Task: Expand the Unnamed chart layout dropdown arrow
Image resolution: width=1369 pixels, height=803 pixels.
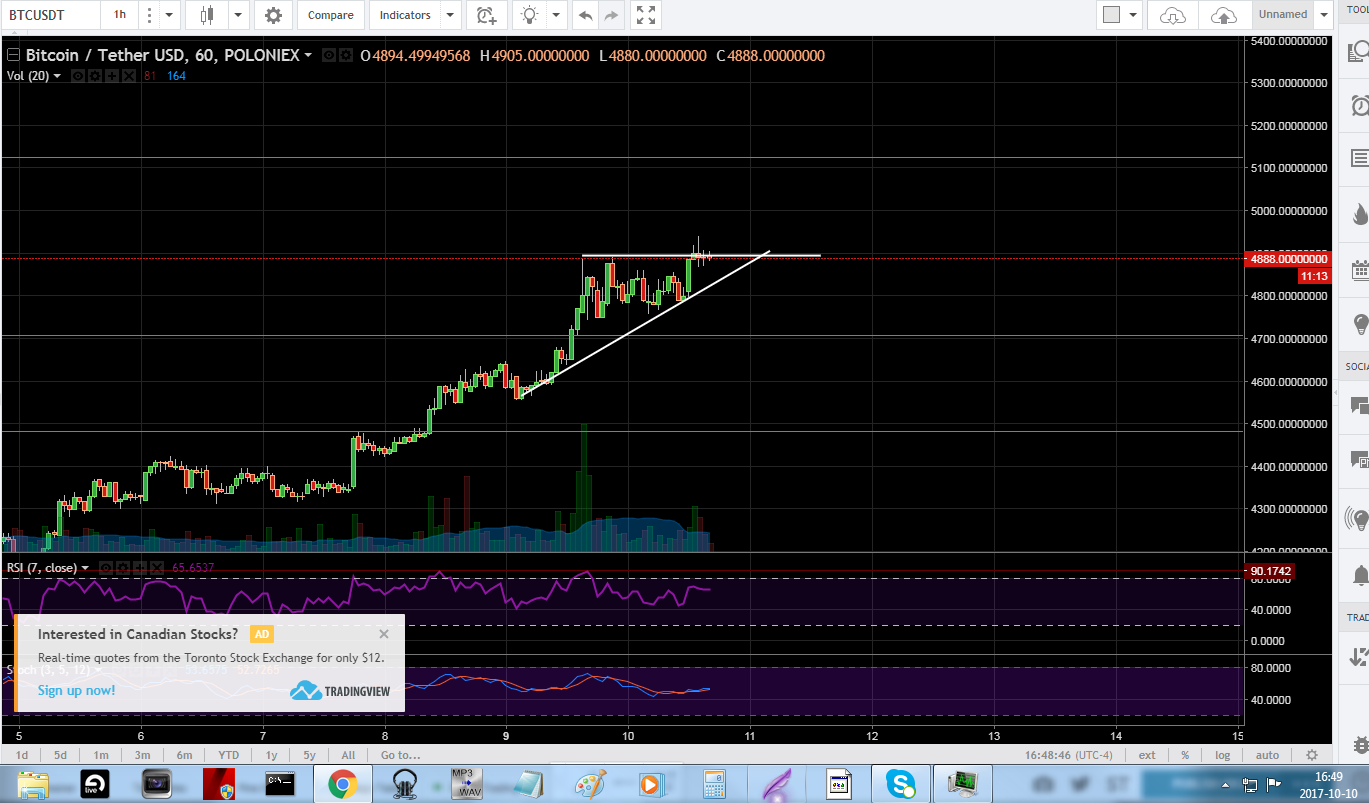Action: tap(1324, 15)
